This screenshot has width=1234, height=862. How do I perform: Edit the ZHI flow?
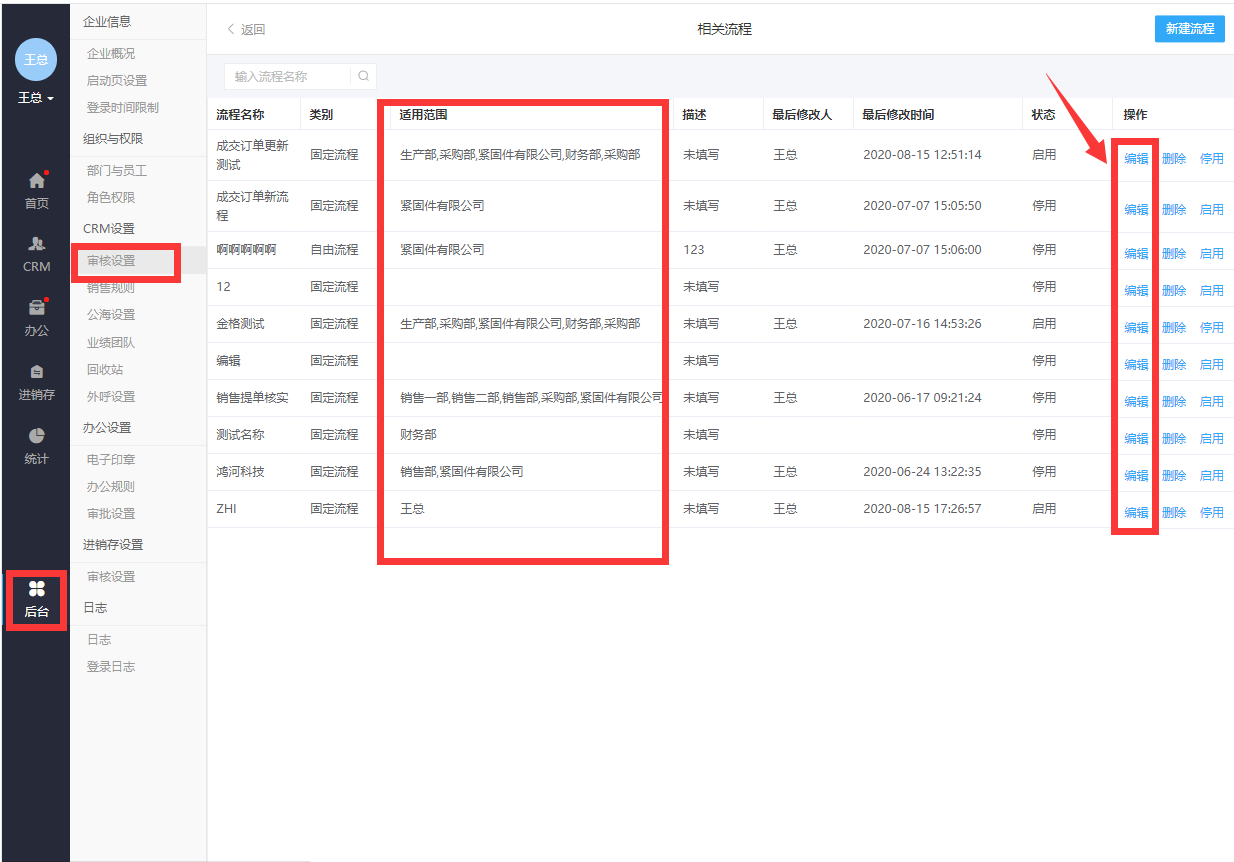coord(1136,513)
